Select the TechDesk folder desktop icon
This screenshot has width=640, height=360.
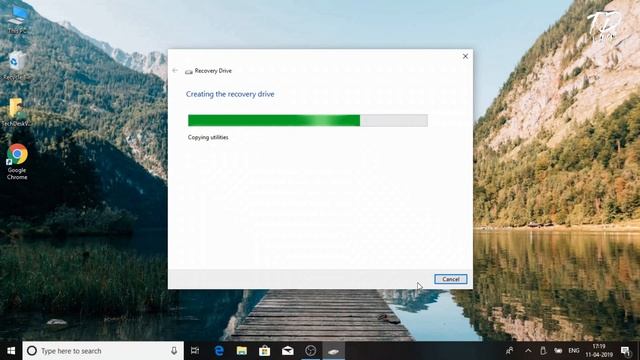[16, 112]
